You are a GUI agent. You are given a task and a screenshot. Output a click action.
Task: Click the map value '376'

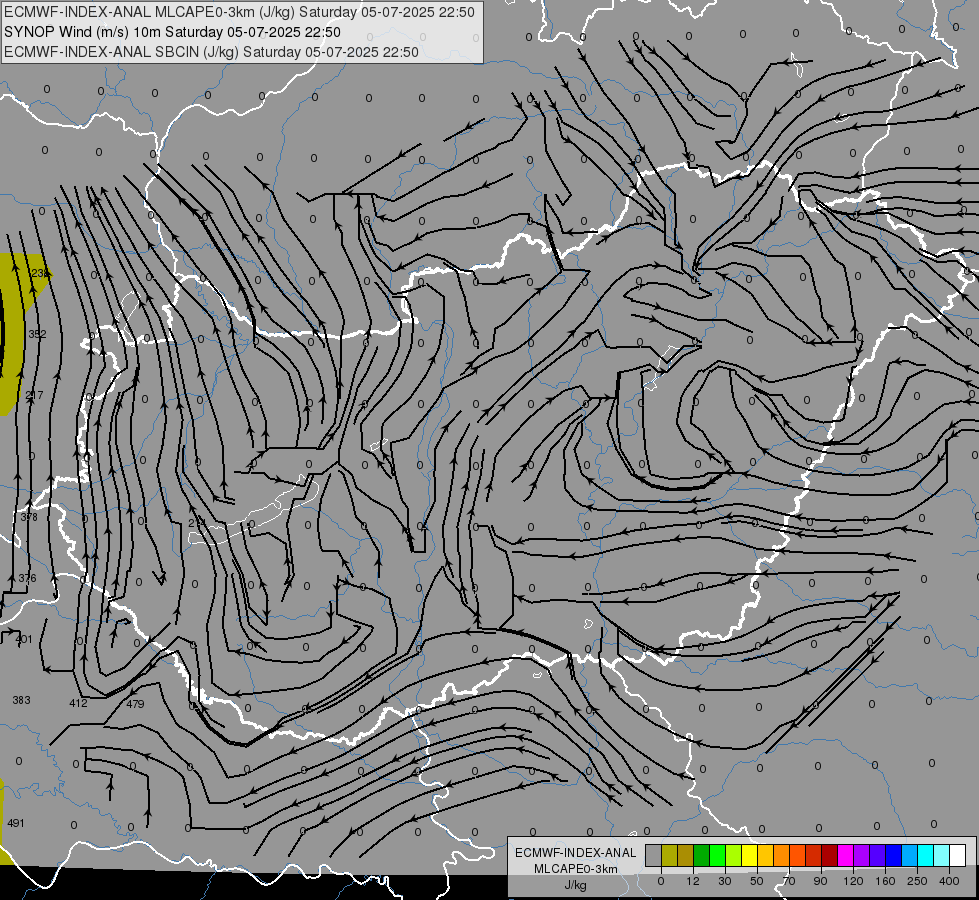coord(27,578)
